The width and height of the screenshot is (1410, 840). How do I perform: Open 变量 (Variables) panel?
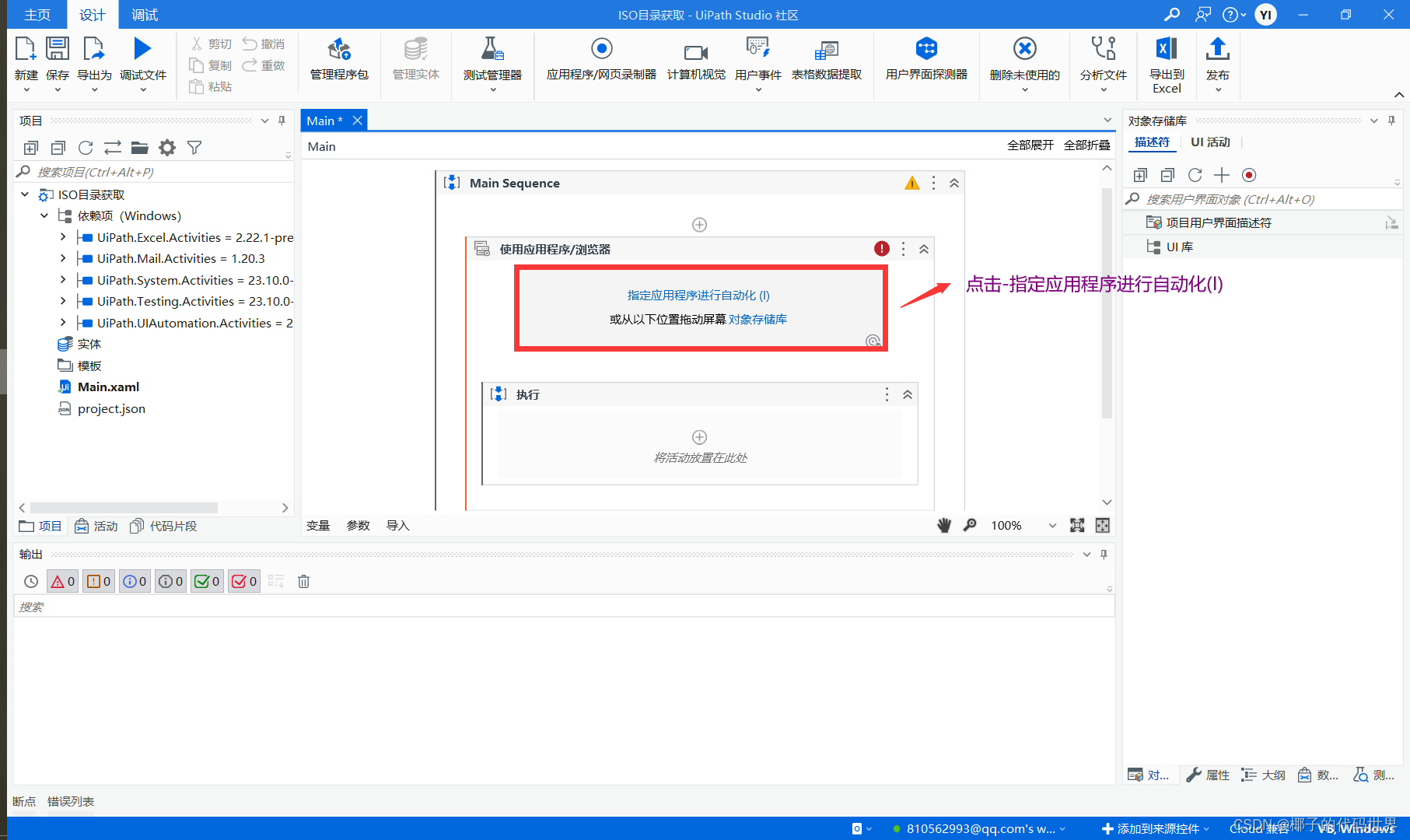(318, 526)
